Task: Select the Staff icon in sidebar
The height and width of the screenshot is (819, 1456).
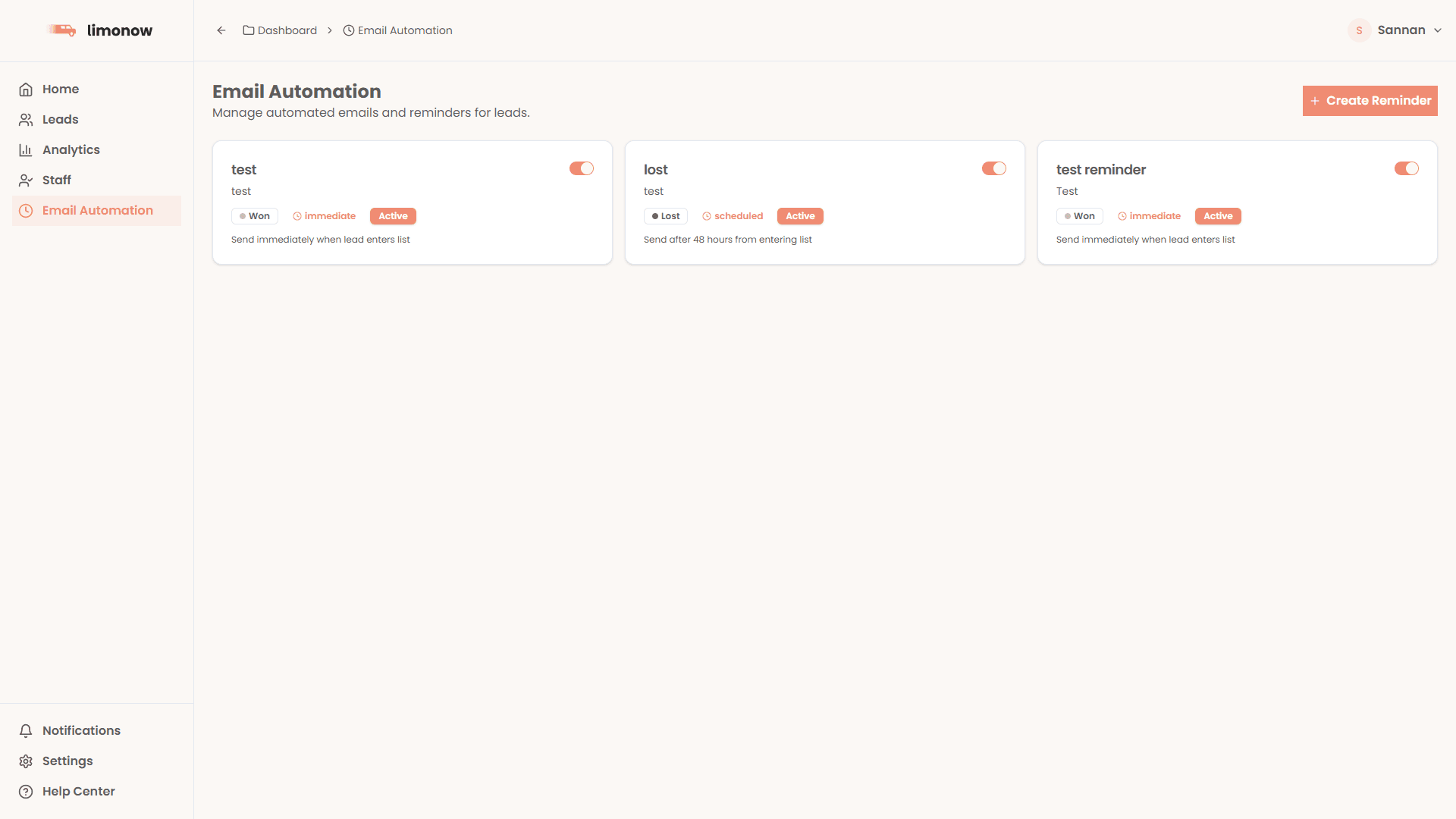Action: pos(26,180)
